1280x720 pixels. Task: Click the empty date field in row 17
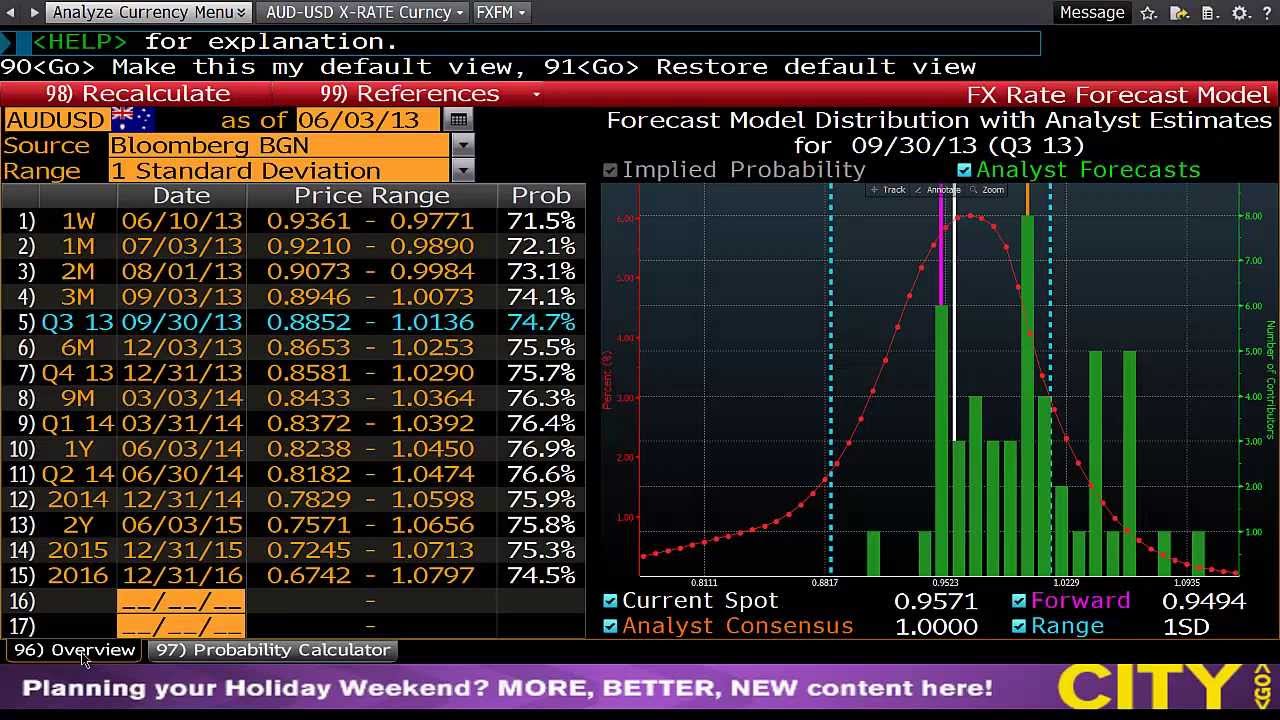(x=181, y=627)
